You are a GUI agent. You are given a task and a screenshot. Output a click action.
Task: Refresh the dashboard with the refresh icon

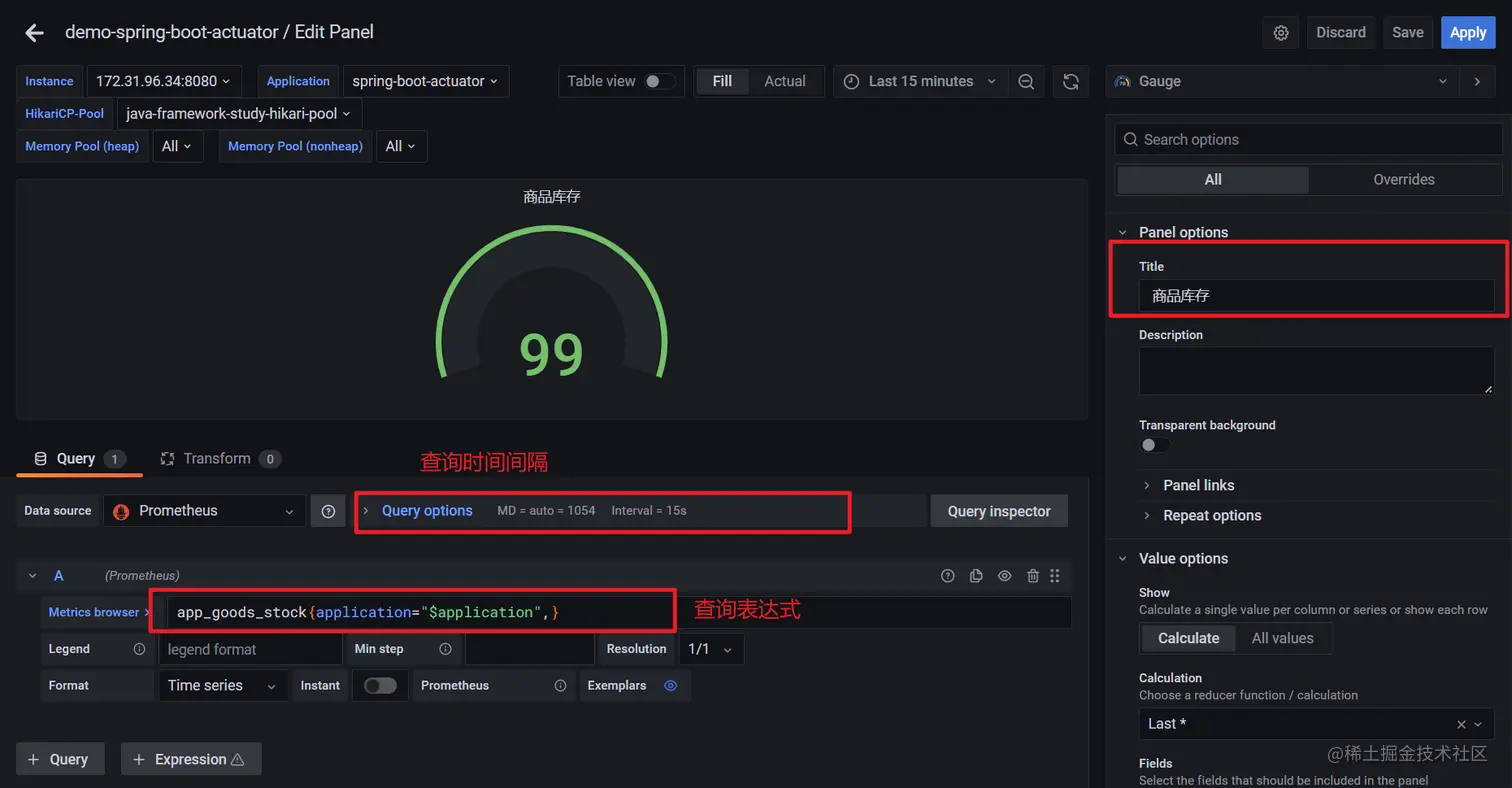tap(1070, 82)
